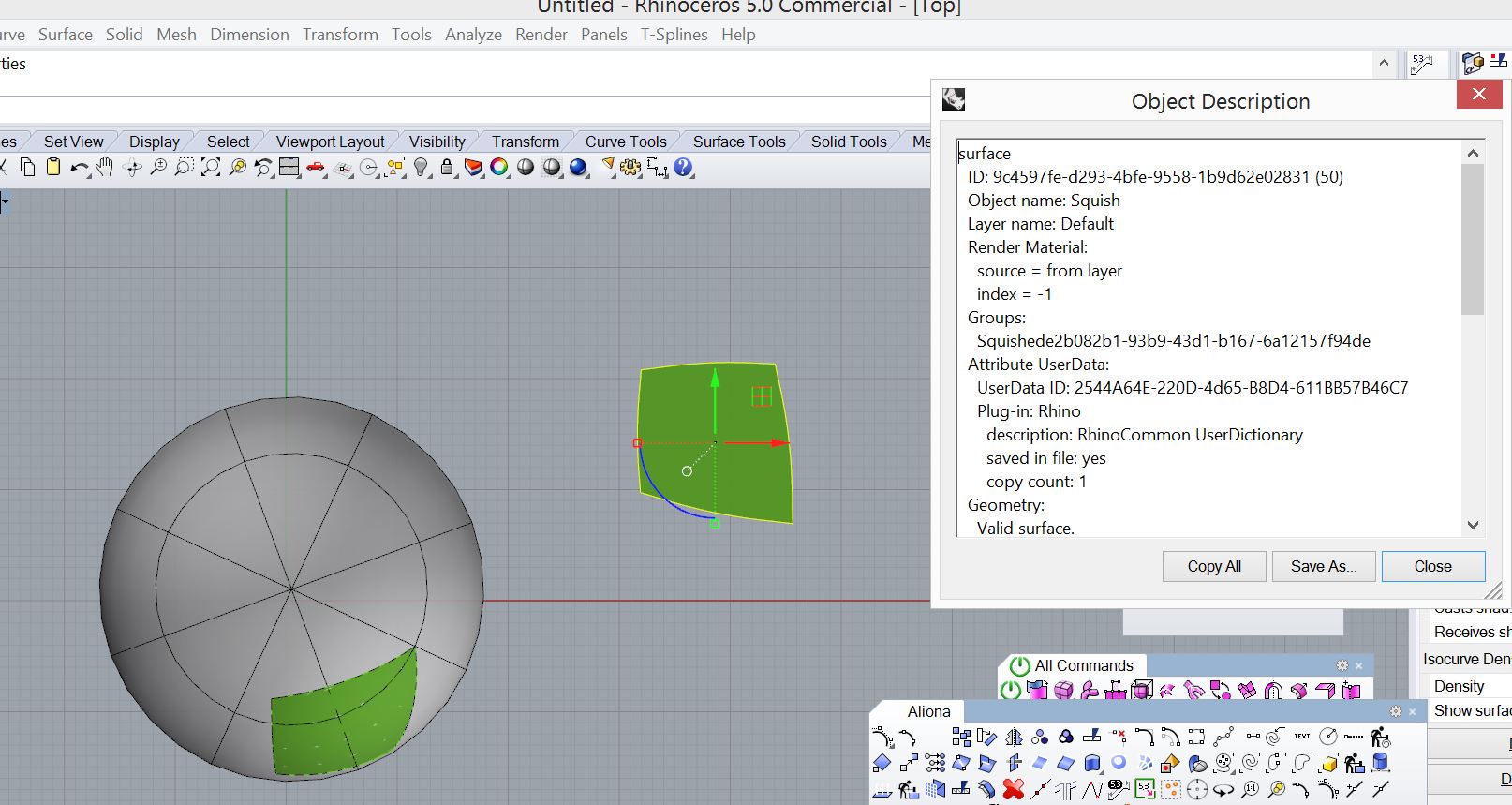The image size is (1512, 805).
Task: Open the All Commands toolbar gear menu
Action: pyautogui.click(x=1342, y=665)
